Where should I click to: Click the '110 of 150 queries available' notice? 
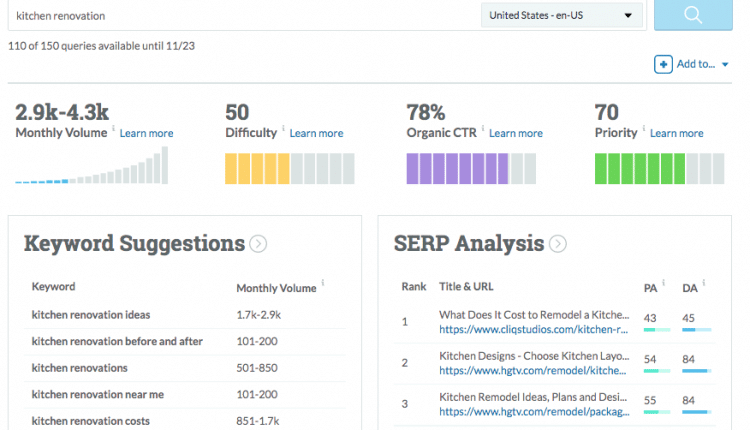click(101, 46)
